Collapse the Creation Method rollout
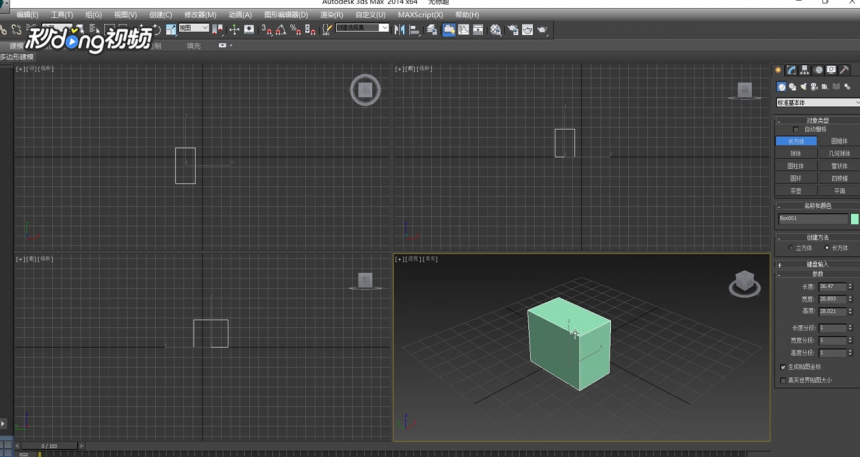860x457 pixels. pos(818,238)
